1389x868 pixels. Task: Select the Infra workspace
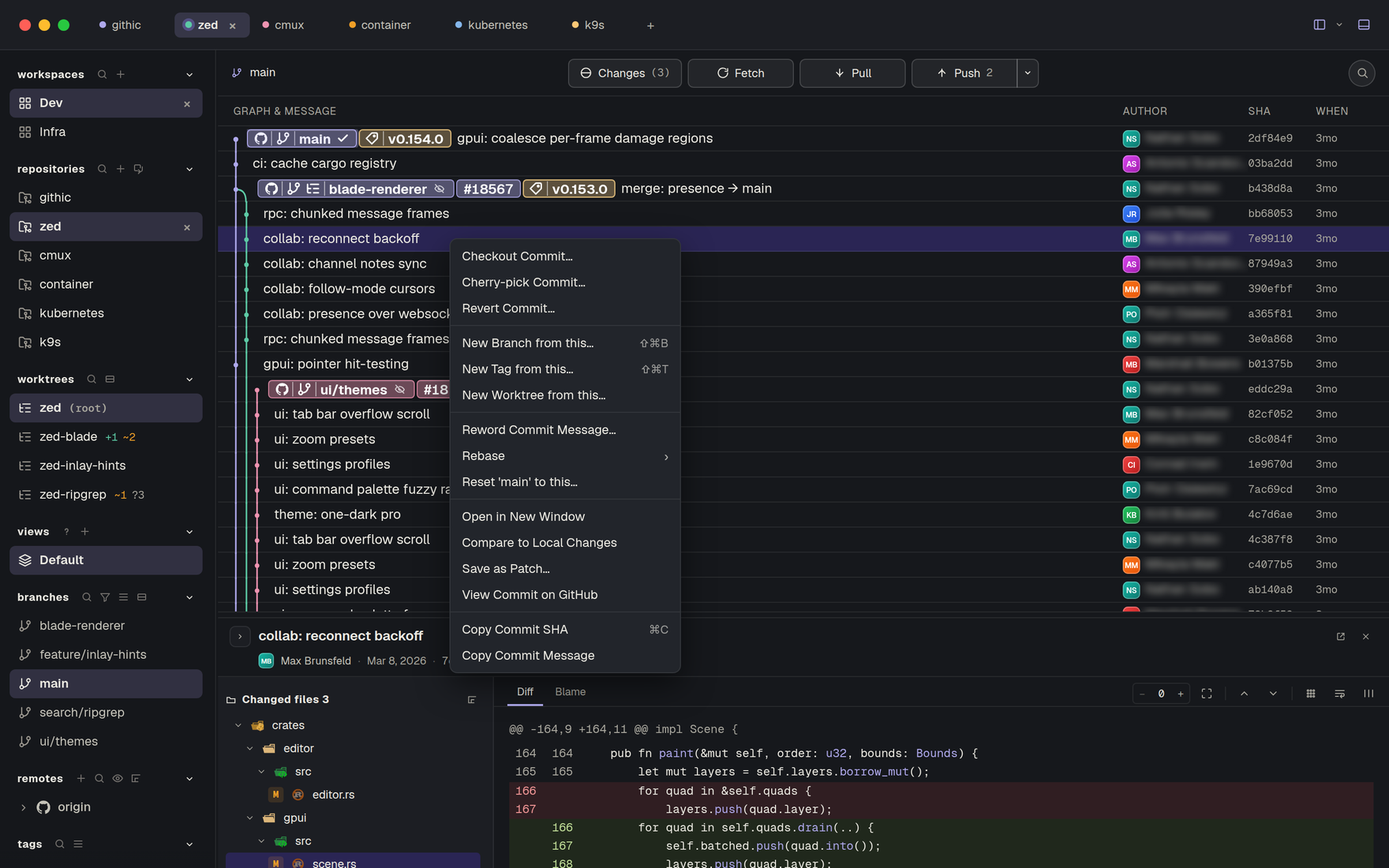[x=106, y=132]
